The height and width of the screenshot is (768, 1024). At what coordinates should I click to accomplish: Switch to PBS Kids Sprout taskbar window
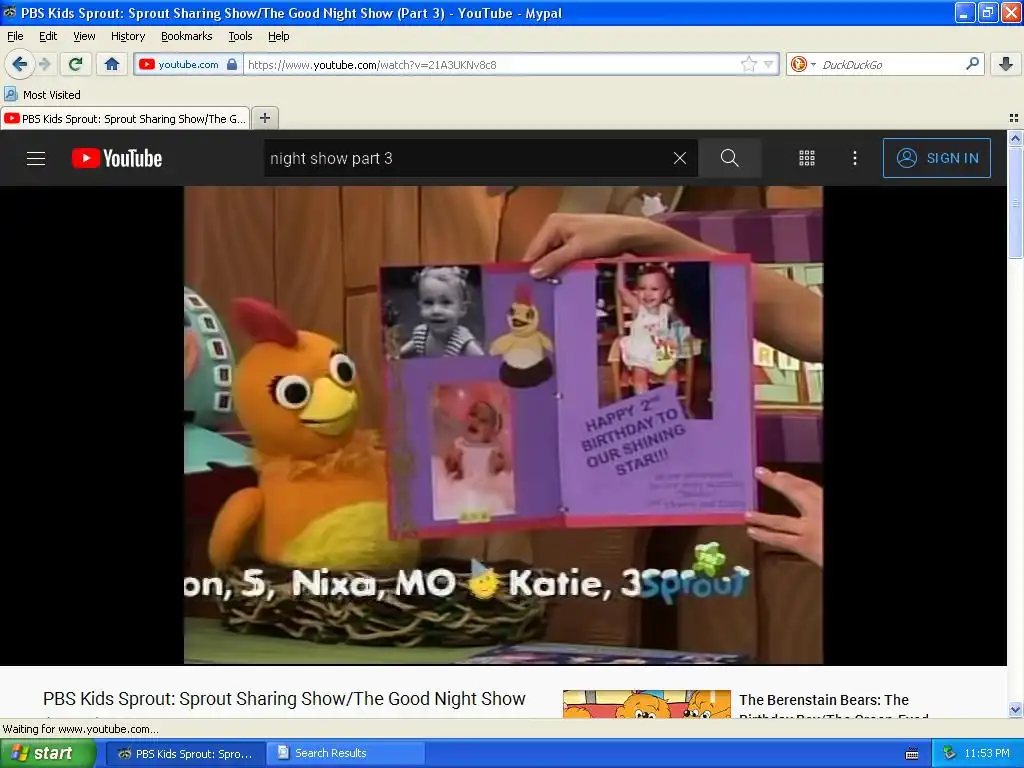185,753
